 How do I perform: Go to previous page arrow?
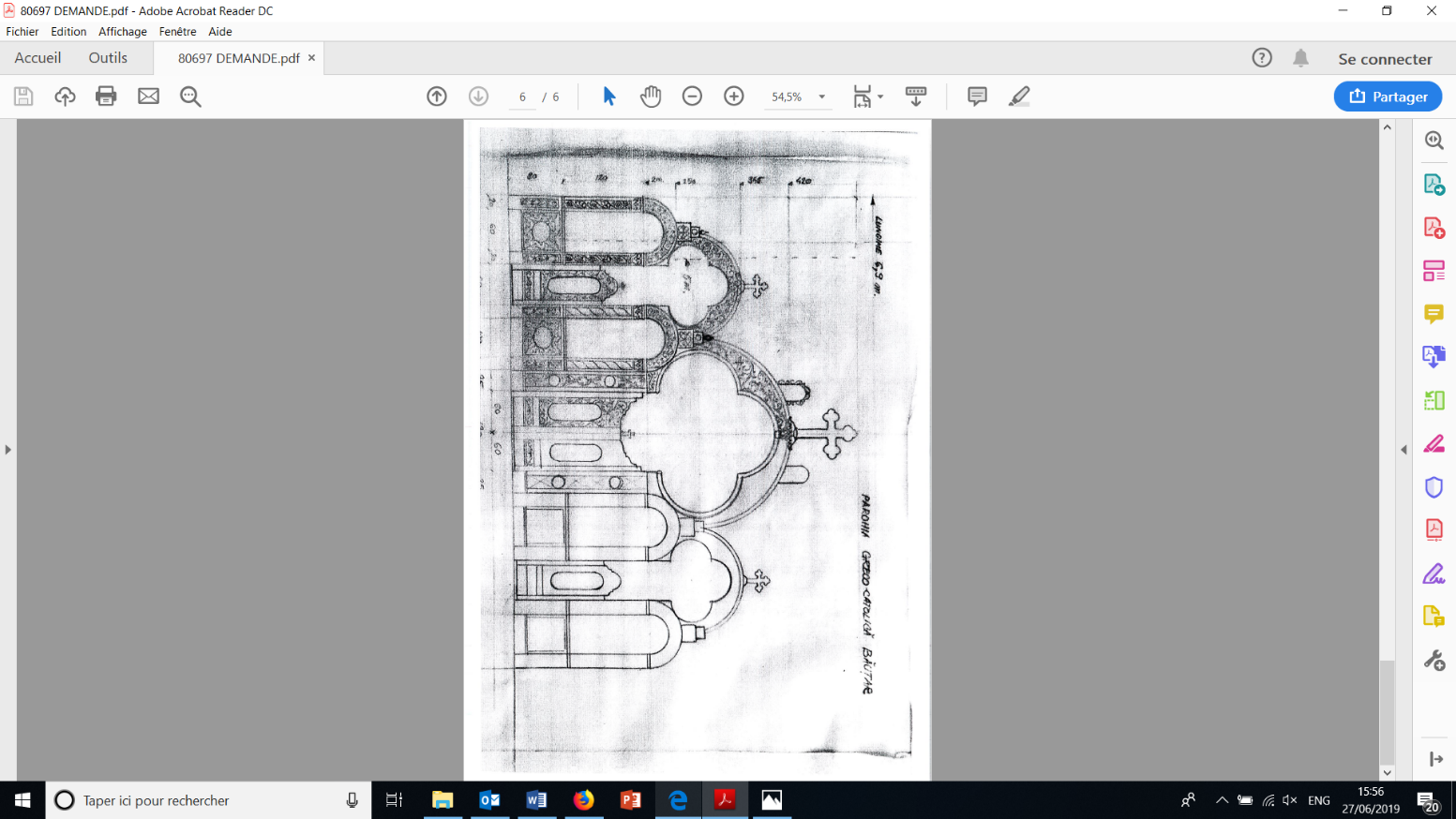pyautogui.click(x=437, y=97)
